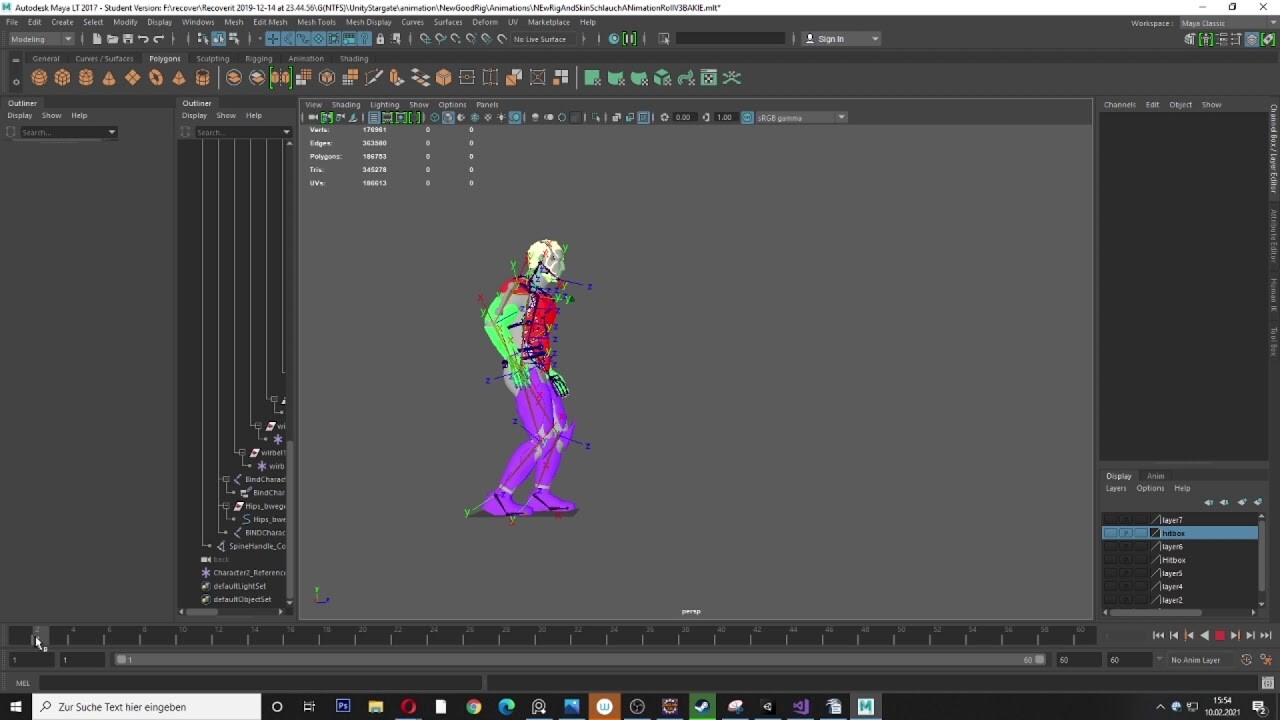Select the Polygon Sphere creation tool
This screenshot has height=720, width=1280.
coord(39,77)
